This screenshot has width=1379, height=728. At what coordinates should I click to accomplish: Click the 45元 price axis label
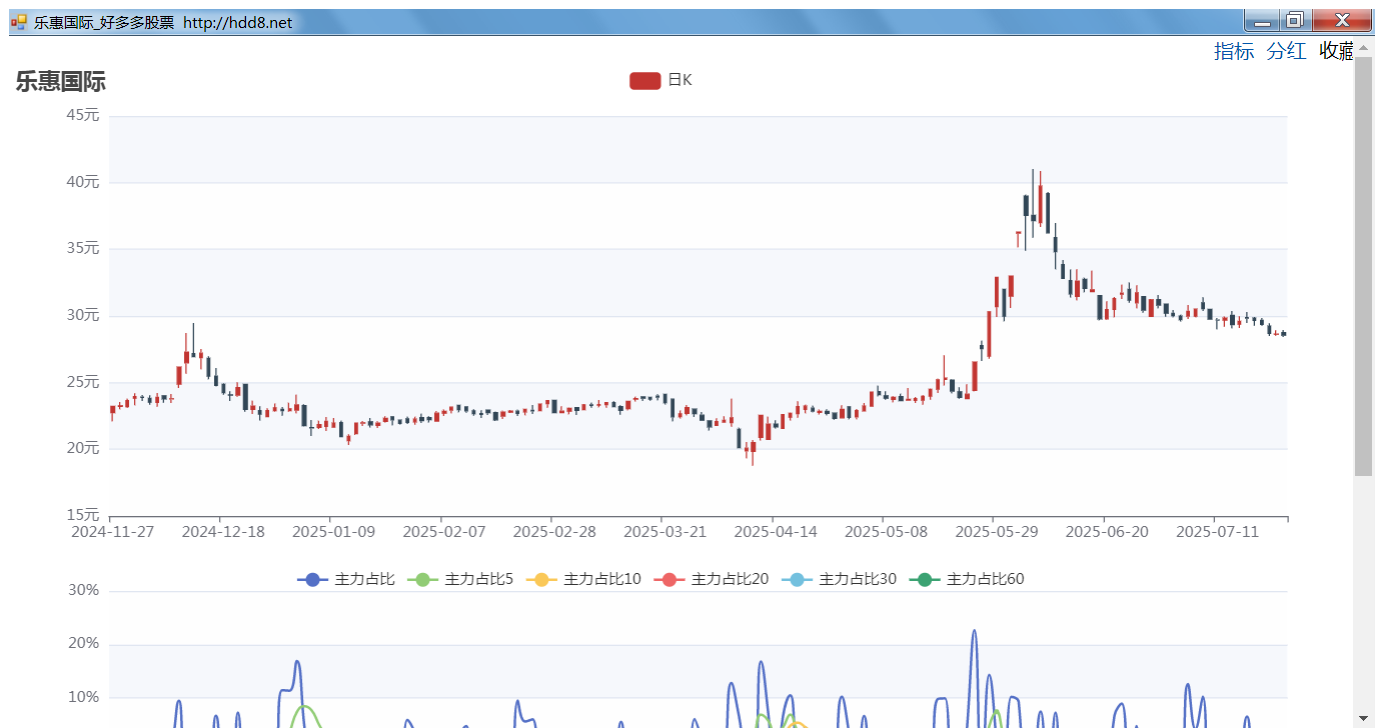(x=83, y=115)
